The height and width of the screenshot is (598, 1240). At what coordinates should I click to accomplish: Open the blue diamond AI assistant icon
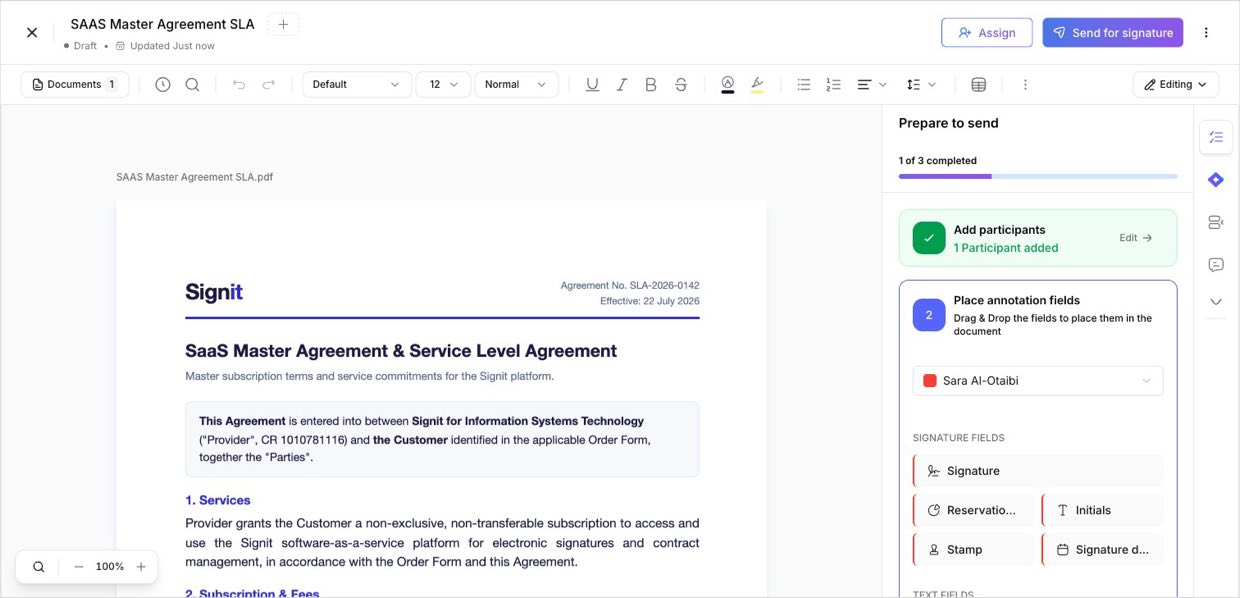pos(1216,180)
